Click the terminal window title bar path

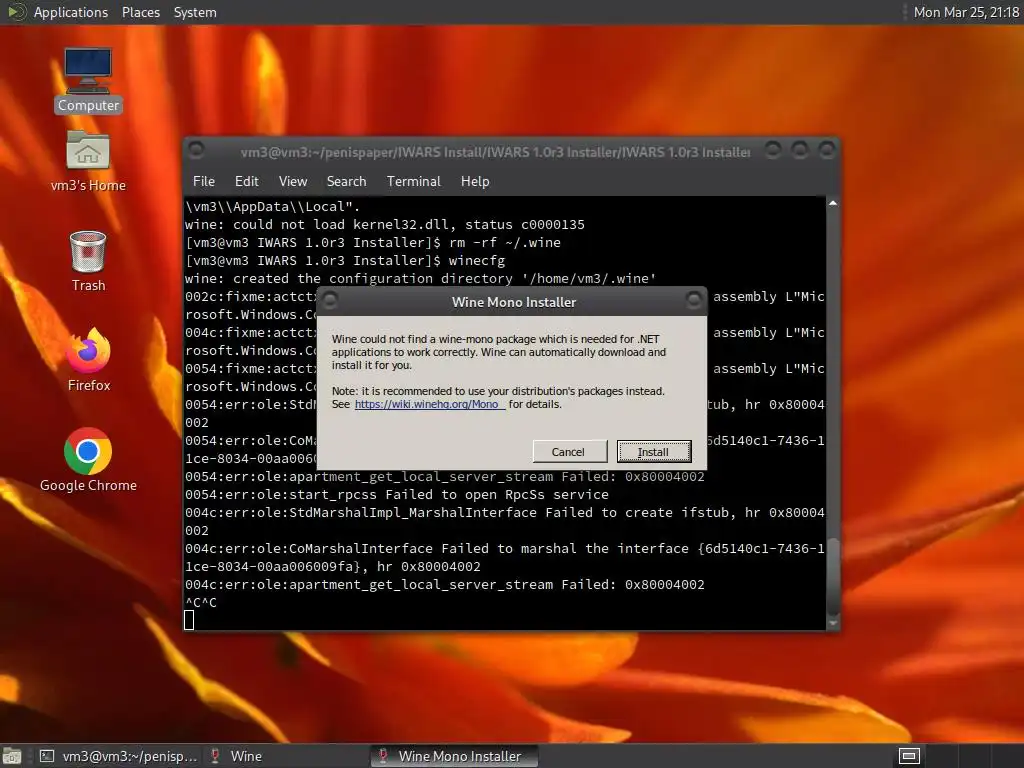pos(496,152)
